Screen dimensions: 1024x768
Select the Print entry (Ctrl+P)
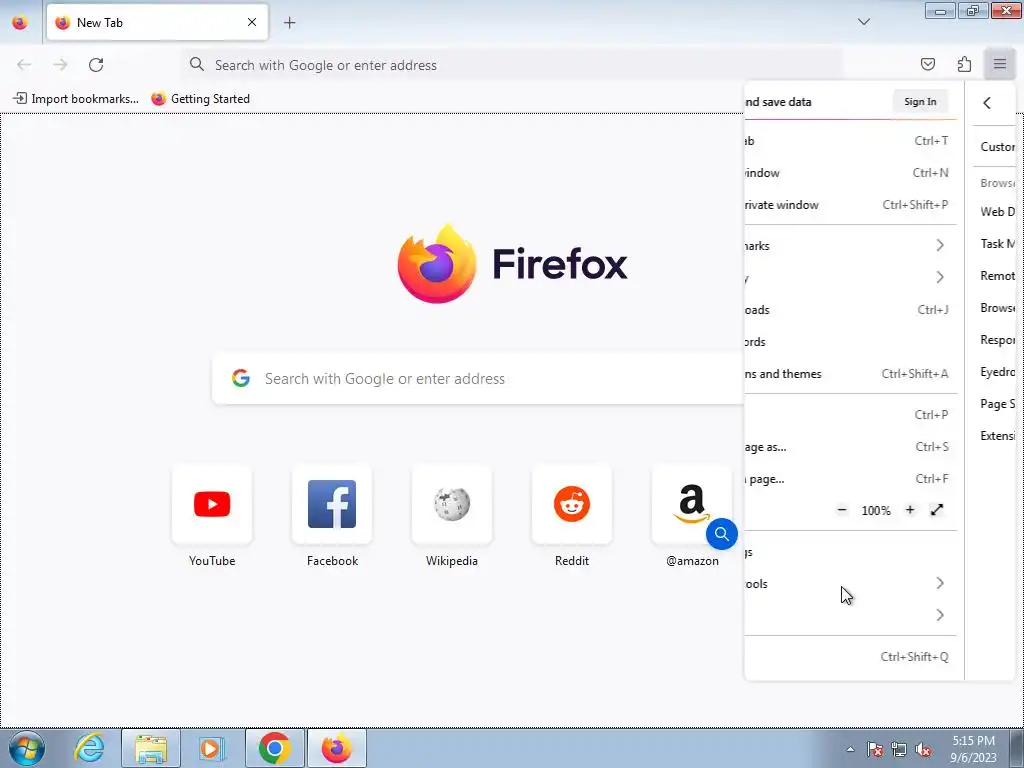click(850, 415)
